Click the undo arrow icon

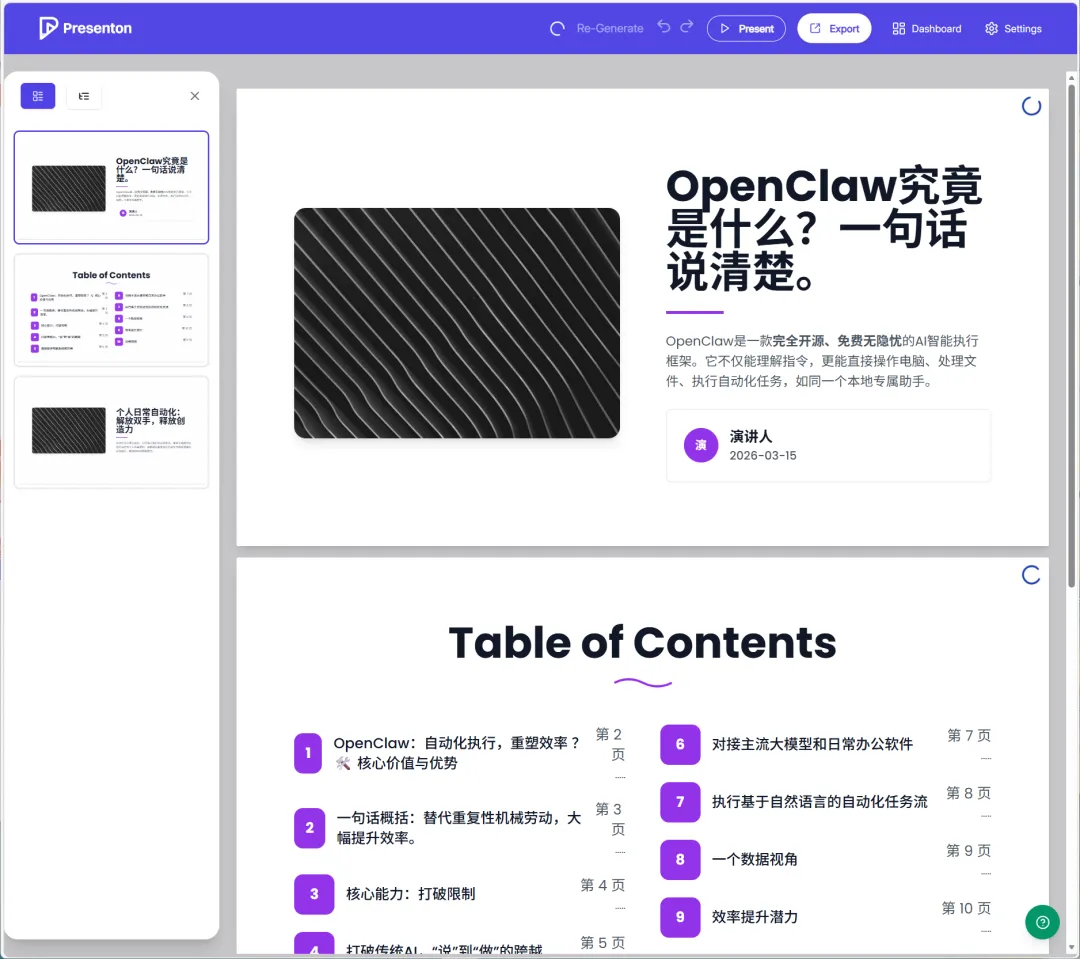tap(663, 27)
